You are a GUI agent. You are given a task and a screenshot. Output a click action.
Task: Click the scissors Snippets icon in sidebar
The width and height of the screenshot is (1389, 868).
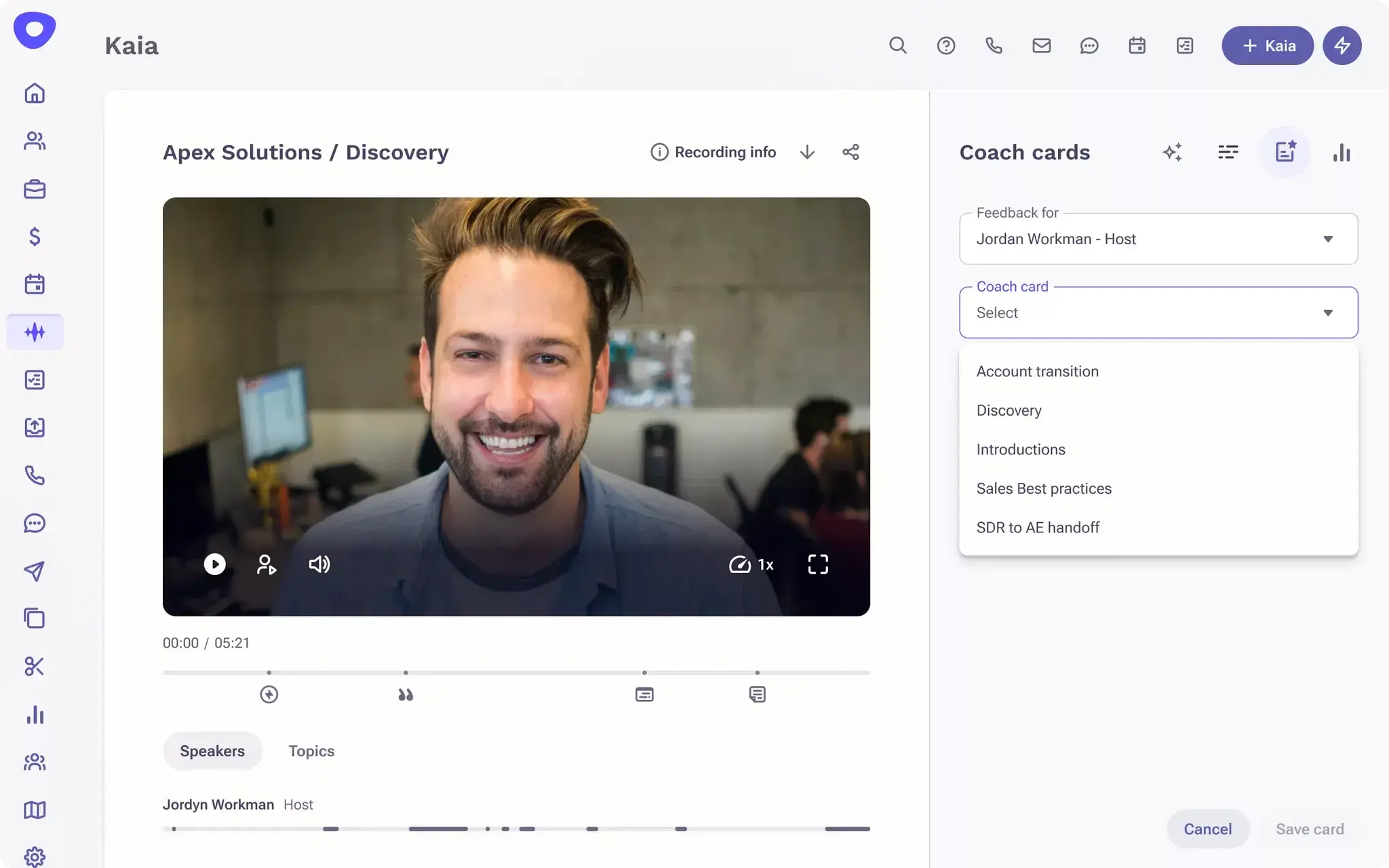pos(35,666)
